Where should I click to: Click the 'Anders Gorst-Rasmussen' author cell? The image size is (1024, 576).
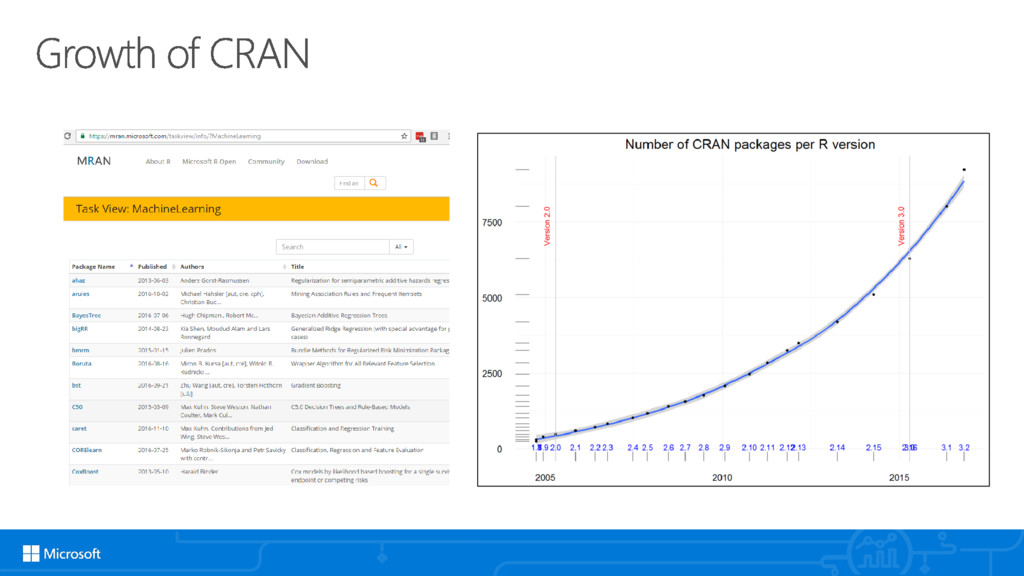215,280
